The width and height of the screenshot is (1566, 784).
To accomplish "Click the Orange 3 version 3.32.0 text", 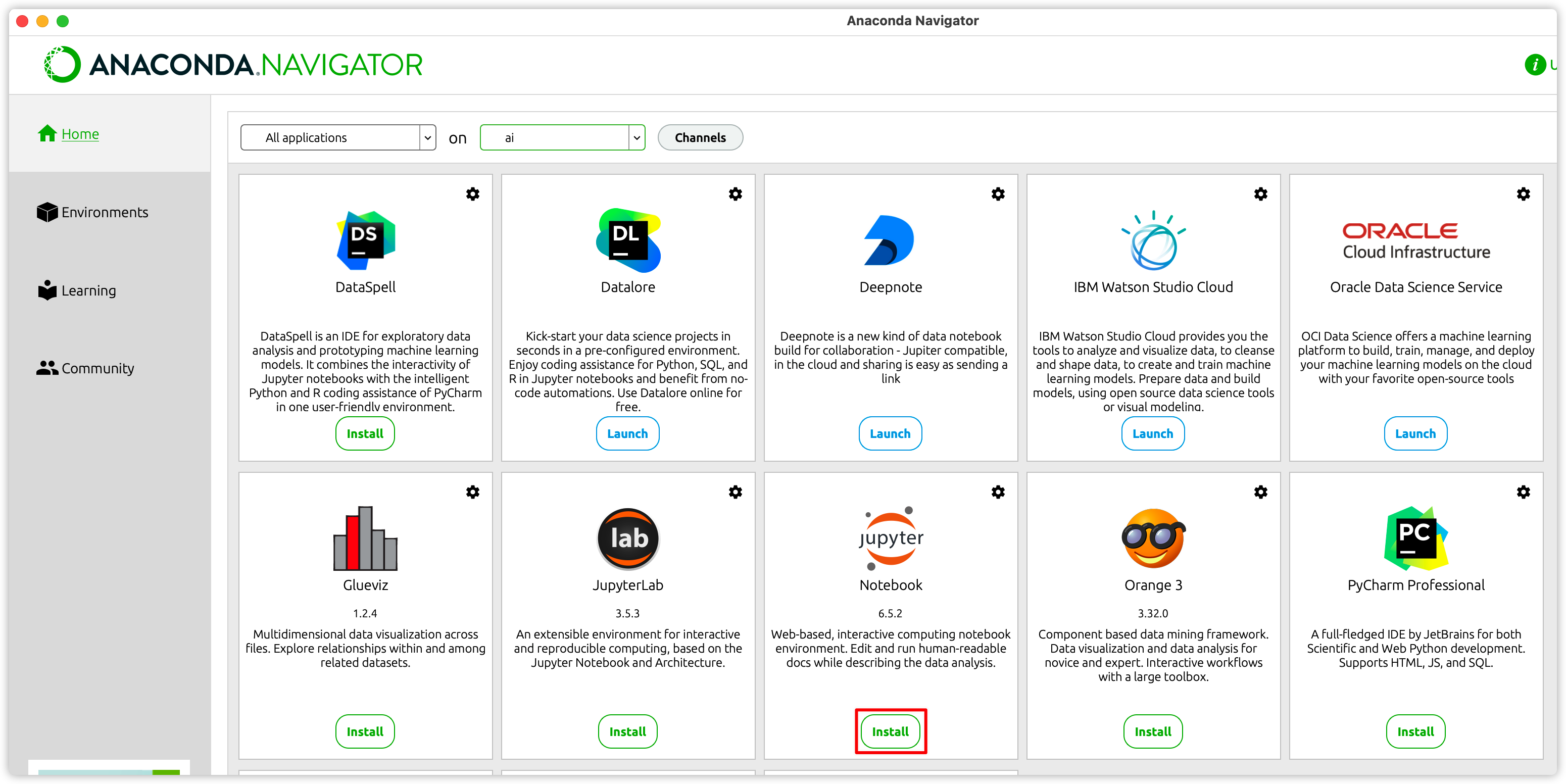I will click(1153, 613).
